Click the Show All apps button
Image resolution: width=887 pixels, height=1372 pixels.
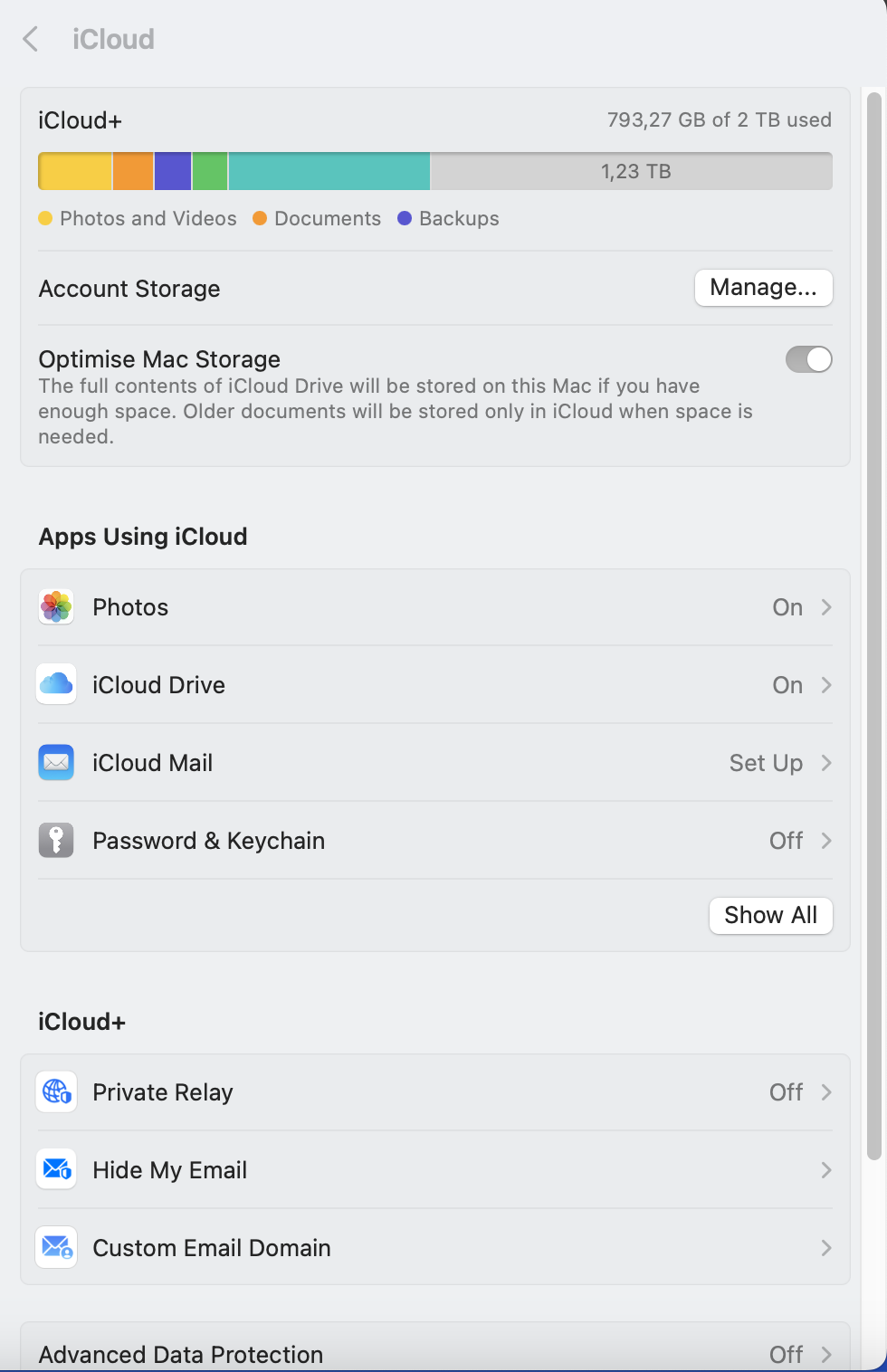pyautogui.click(x=770, y=915)
